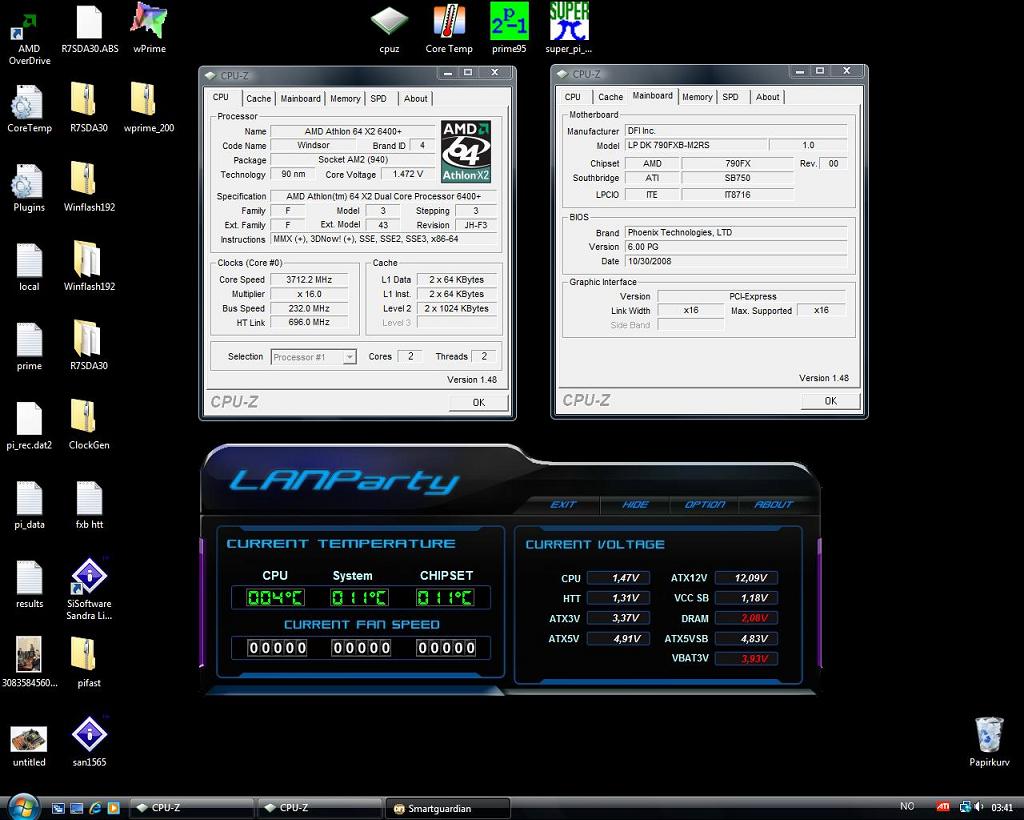
Task: Click EXIT in LANParty Smartguardian
Action: (563, 505)
